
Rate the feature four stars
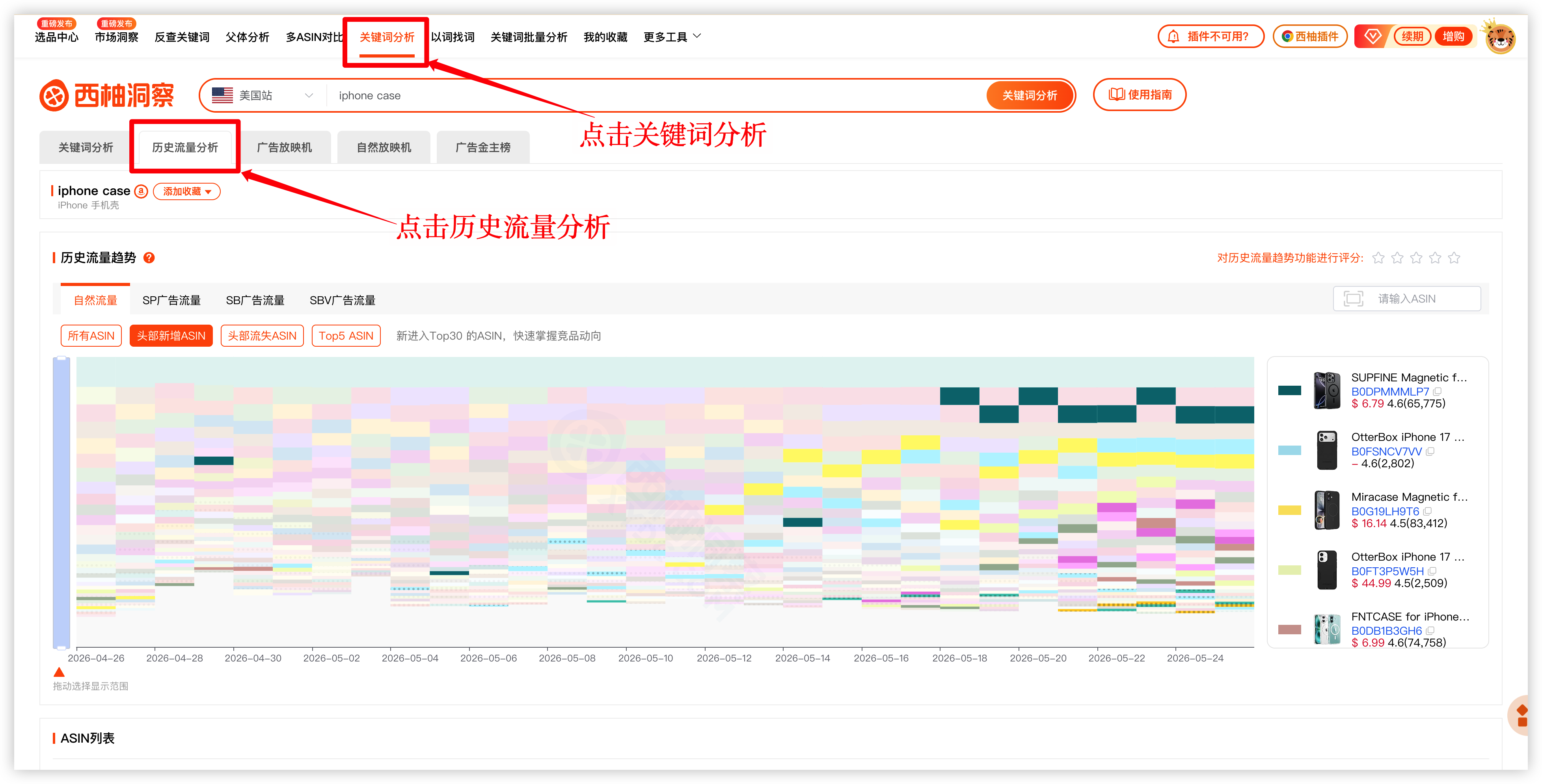coord(1436,258)
